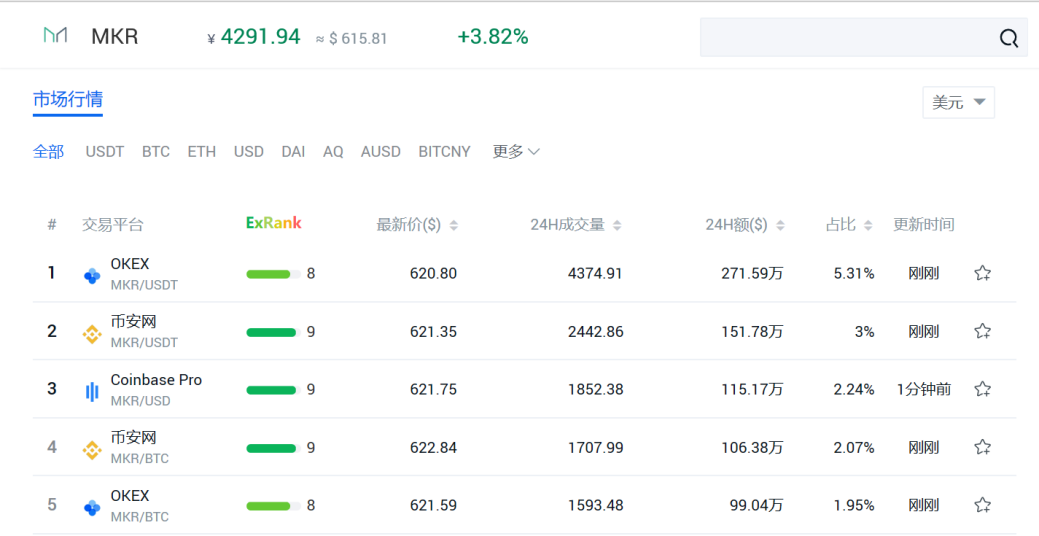Click the Coinbase Pro logo icon

(x=92, y=392)
